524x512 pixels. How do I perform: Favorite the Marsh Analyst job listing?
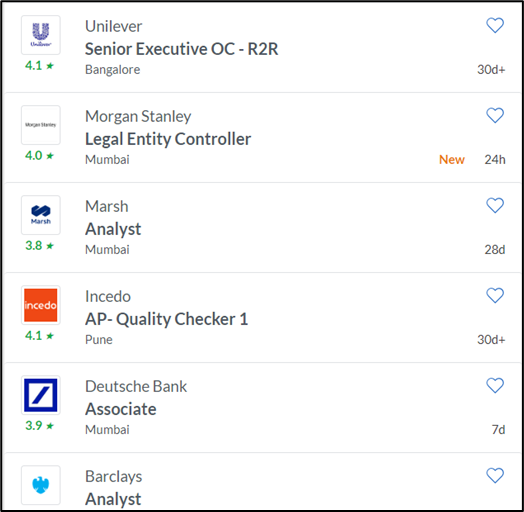point(495,205)
